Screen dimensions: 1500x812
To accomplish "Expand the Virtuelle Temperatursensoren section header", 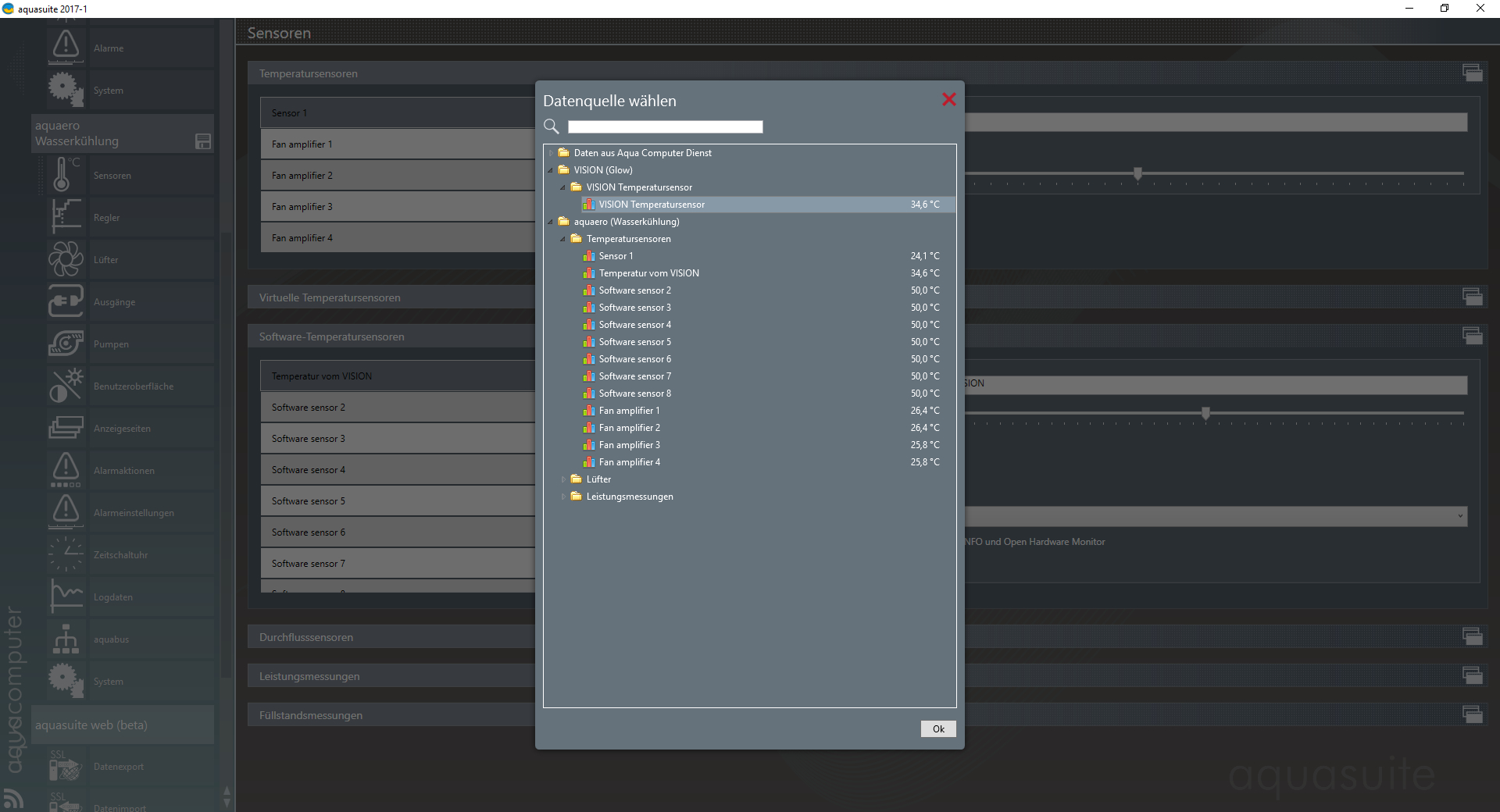I will click(x=391, y=297).
